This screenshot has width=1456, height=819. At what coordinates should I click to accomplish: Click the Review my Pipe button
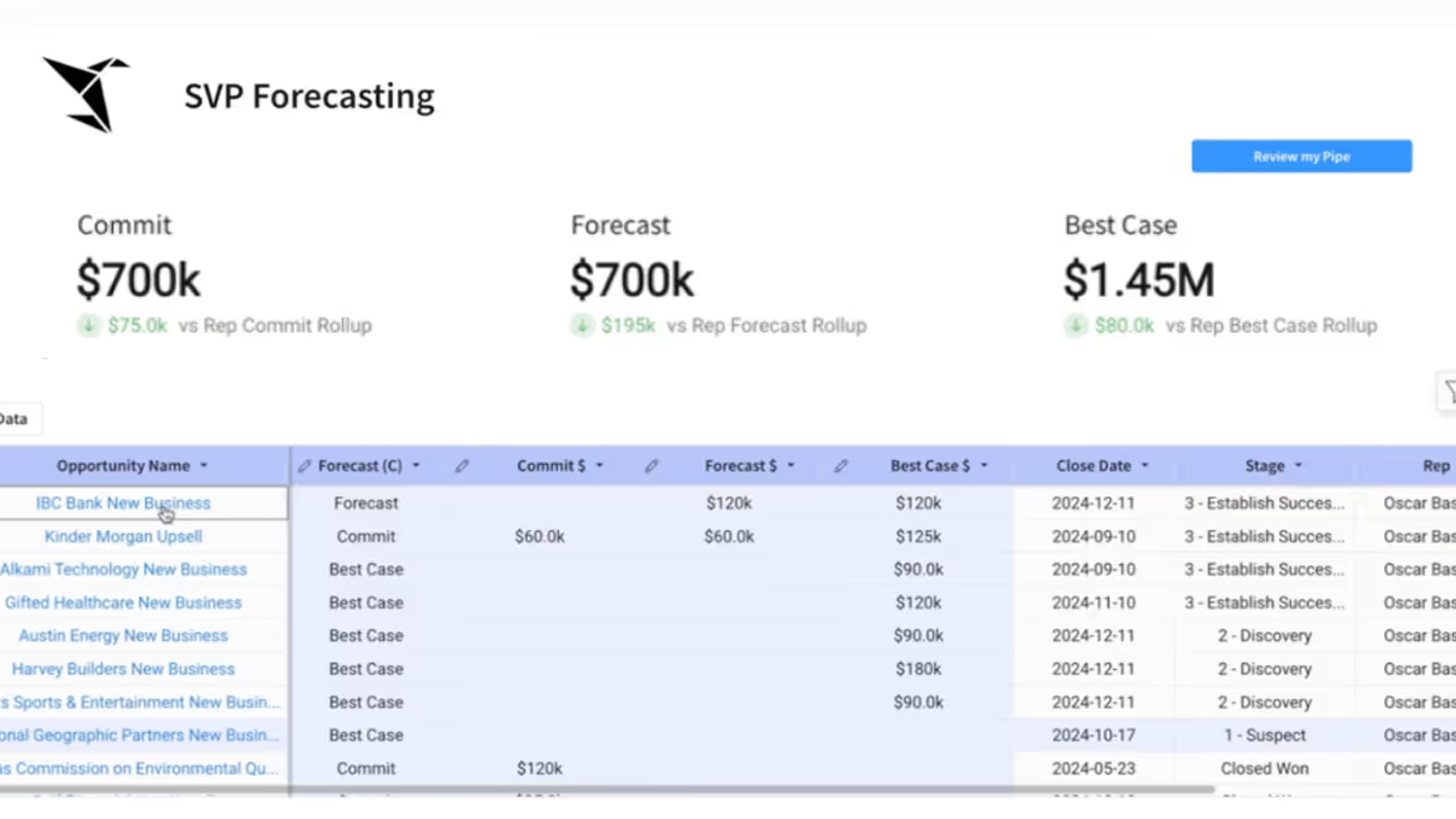click(1301, 156)
